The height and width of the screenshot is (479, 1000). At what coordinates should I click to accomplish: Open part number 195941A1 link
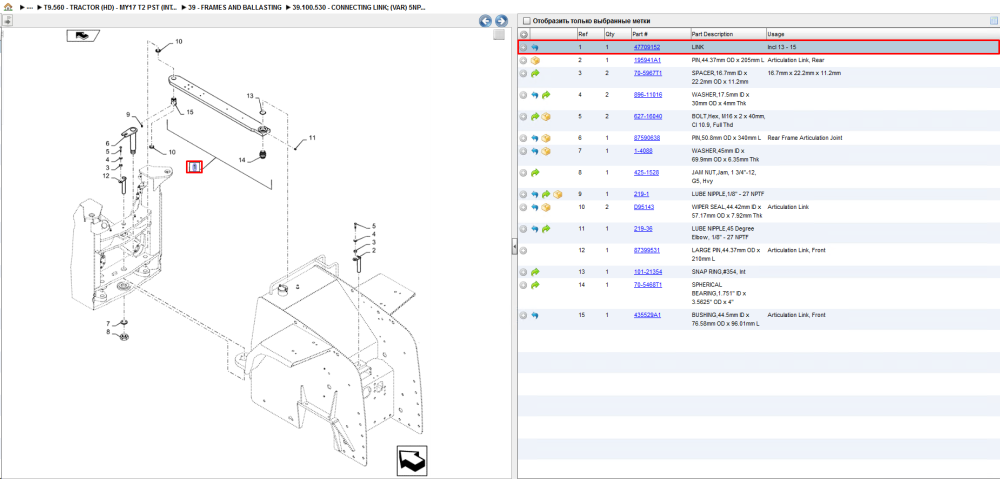point(647,60)
